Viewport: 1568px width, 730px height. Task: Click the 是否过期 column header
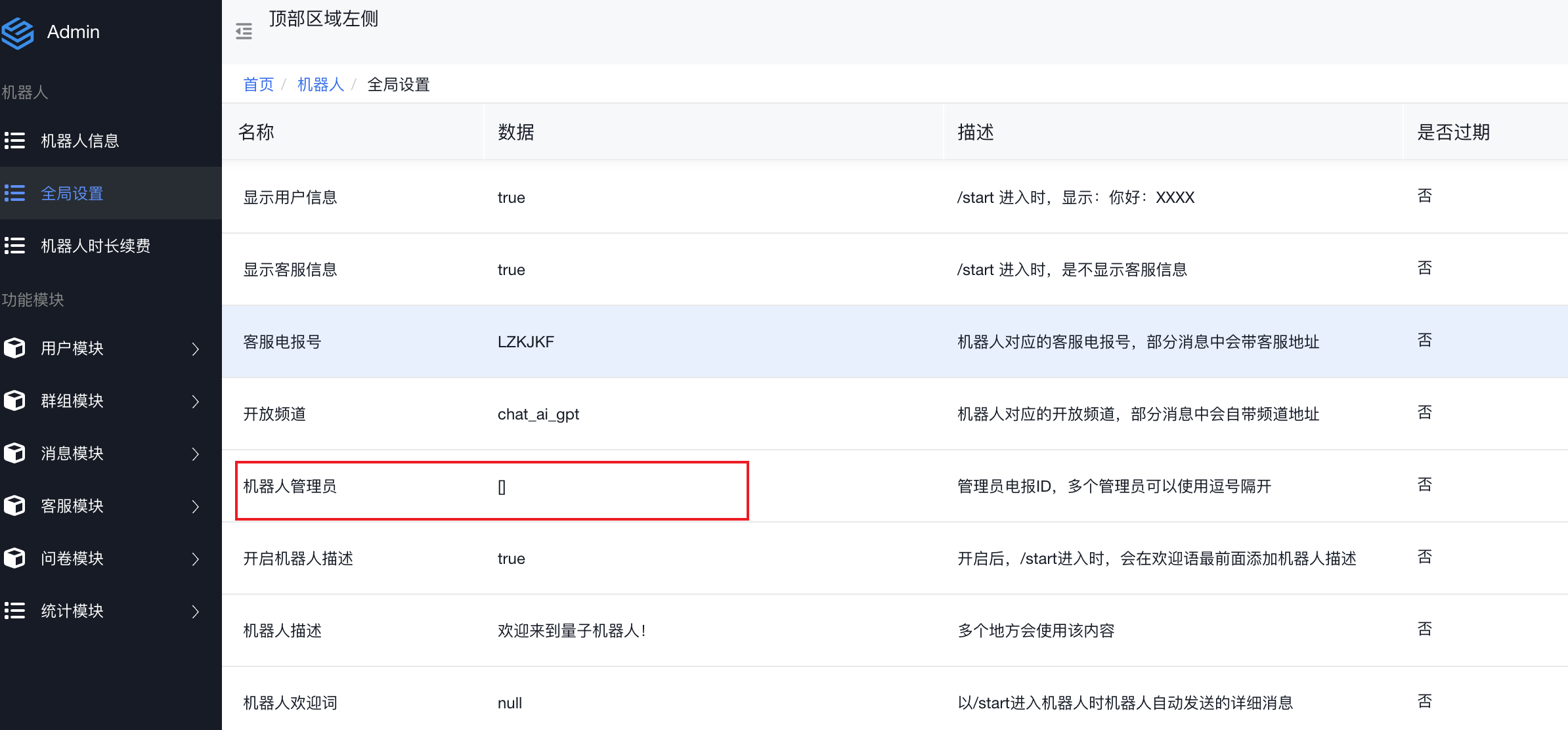[1452, 133]
